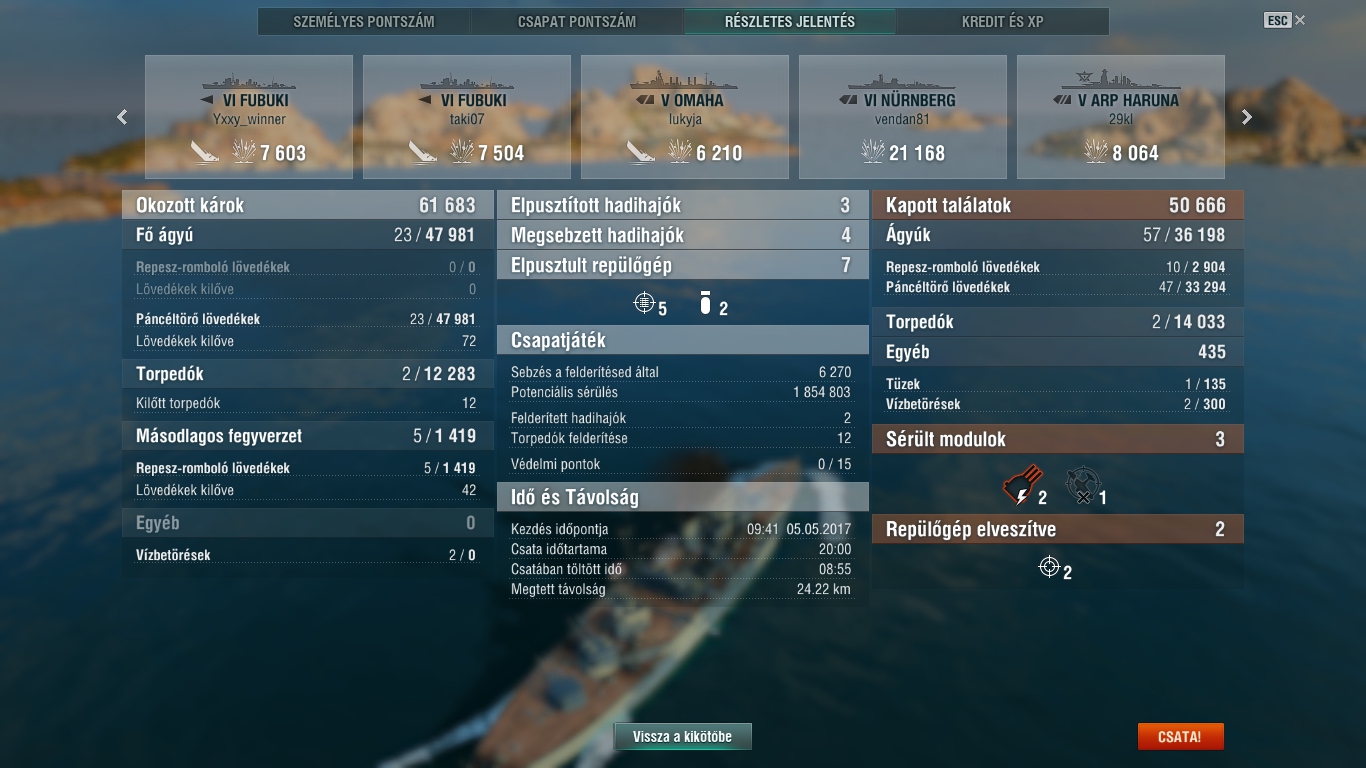Click the damaged steering module icon
Viewport: 1366px width, 768px height.
tap(1080, 485)
